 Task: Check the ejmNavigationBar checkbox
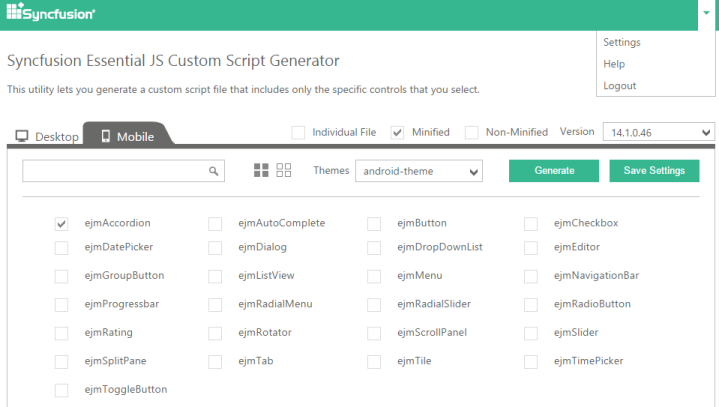(x=531, y=276)
